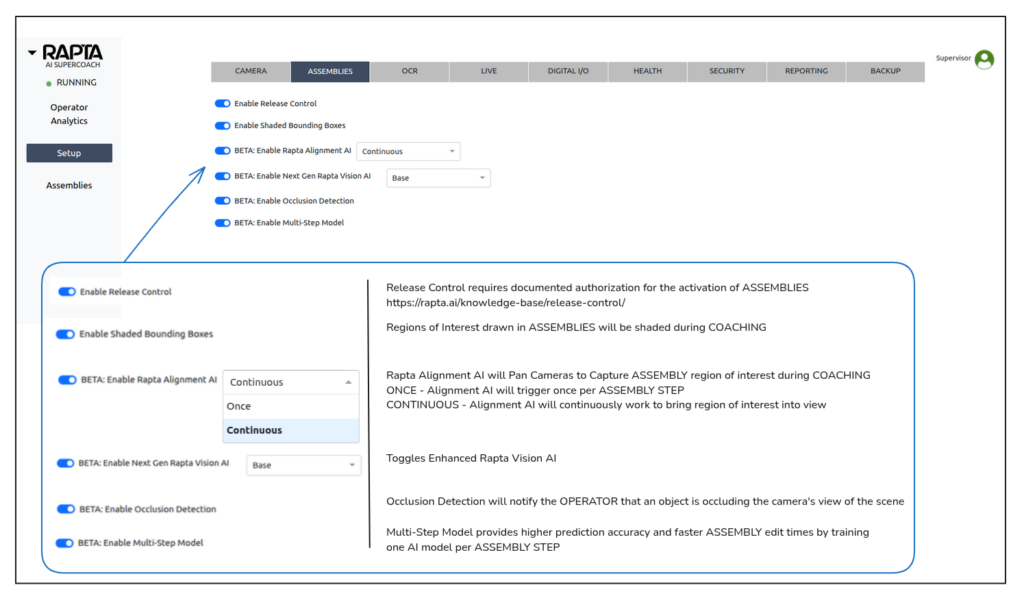Choose the bold Continuous option in the dropdown list

(x=291, y=430)
